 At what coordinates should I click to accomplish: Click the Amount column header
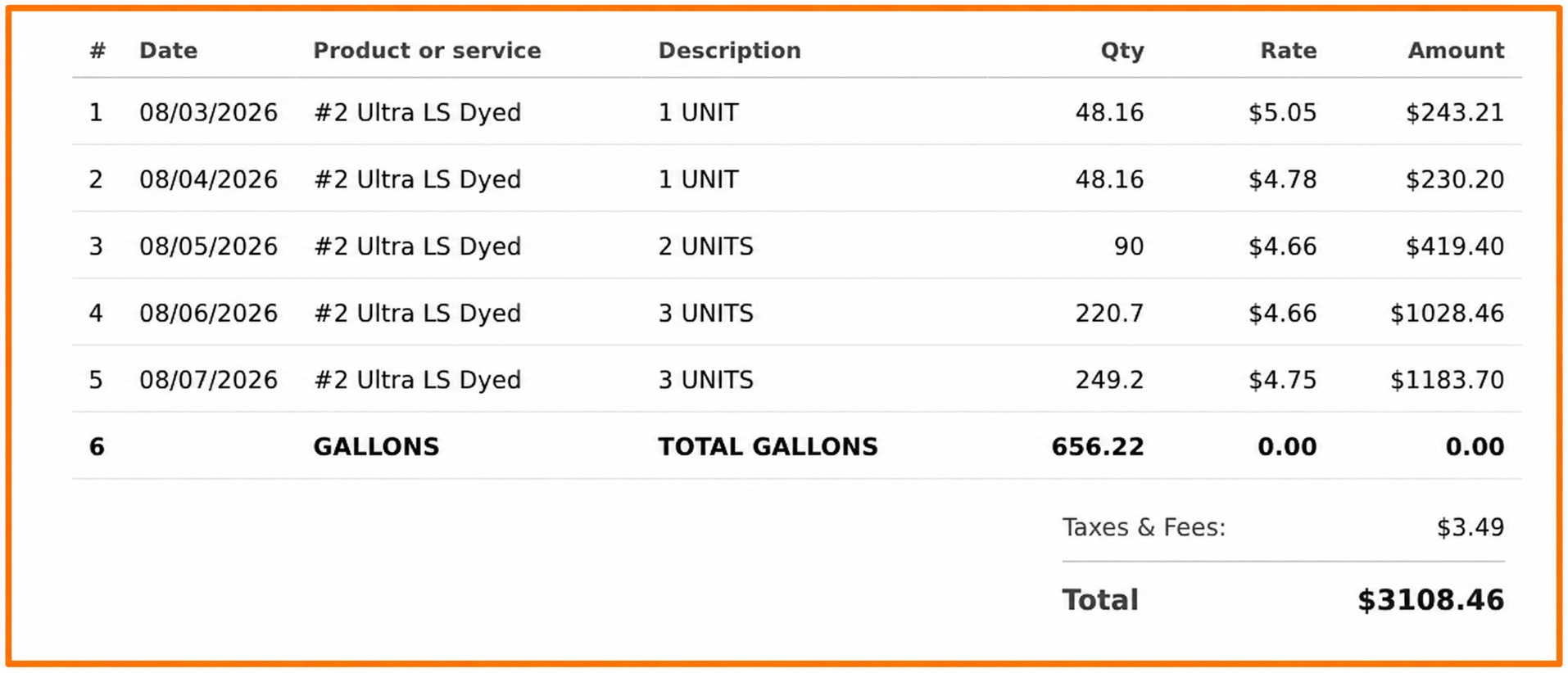click(1456, 51)
